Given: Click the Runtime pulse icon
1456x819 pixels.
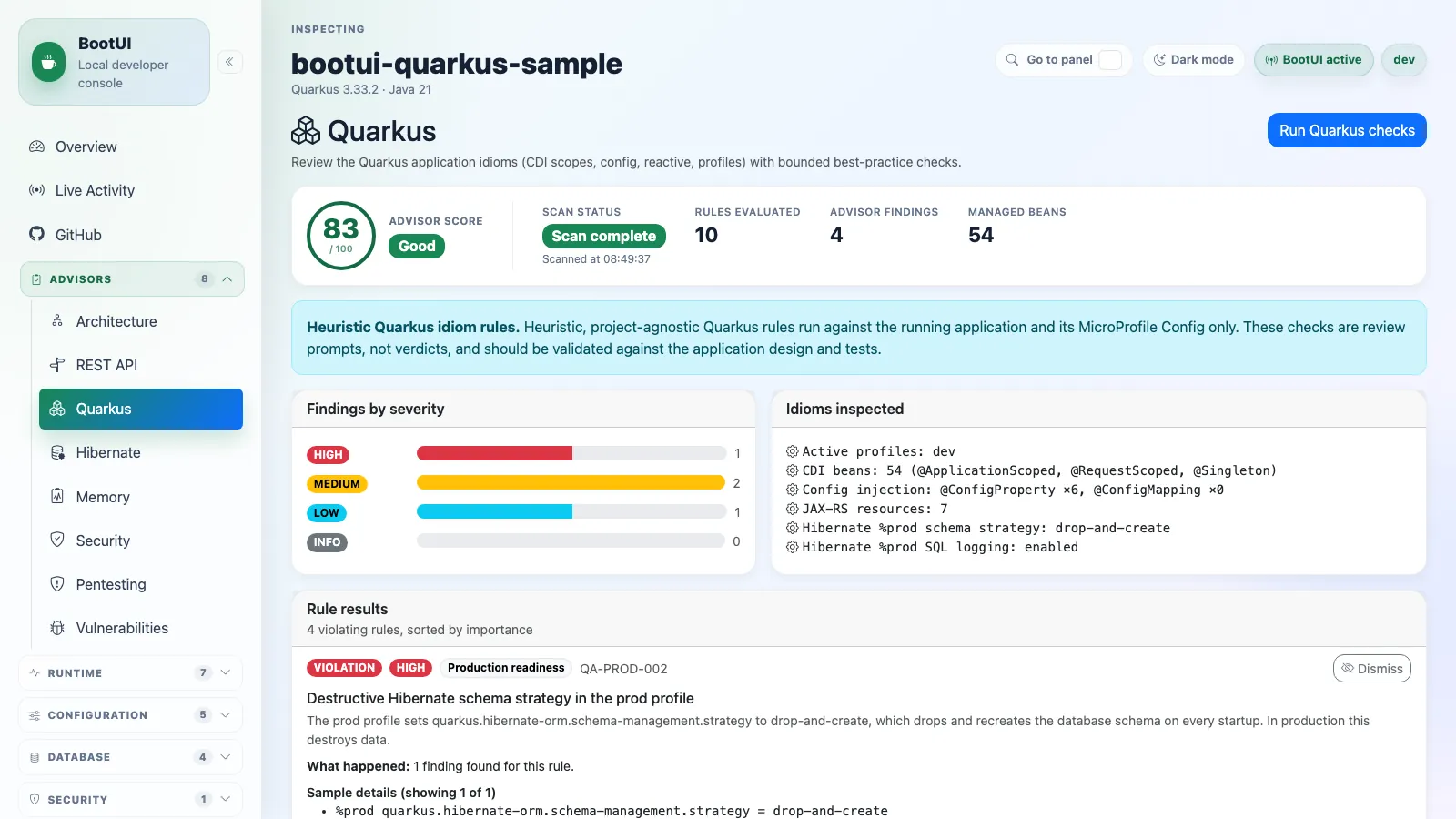Looking at the screenshot, I should click(x=35, y=672).
